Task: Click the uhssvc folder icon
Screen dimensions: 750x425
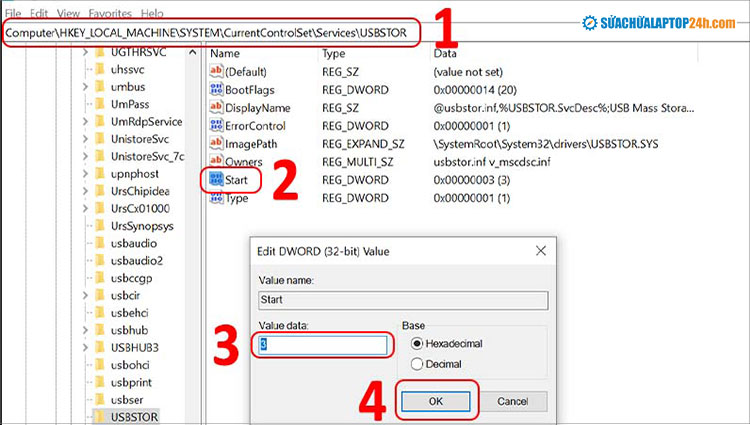Action: click(100, 69)
